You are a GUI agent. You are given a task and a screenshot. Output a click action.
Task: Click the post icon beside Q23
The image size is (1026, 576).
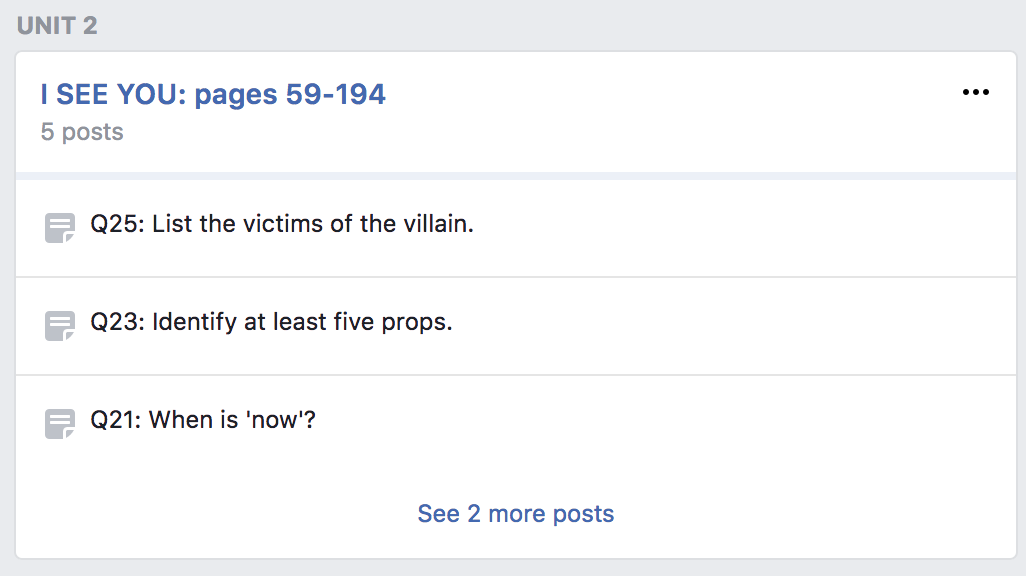[60, 325]
